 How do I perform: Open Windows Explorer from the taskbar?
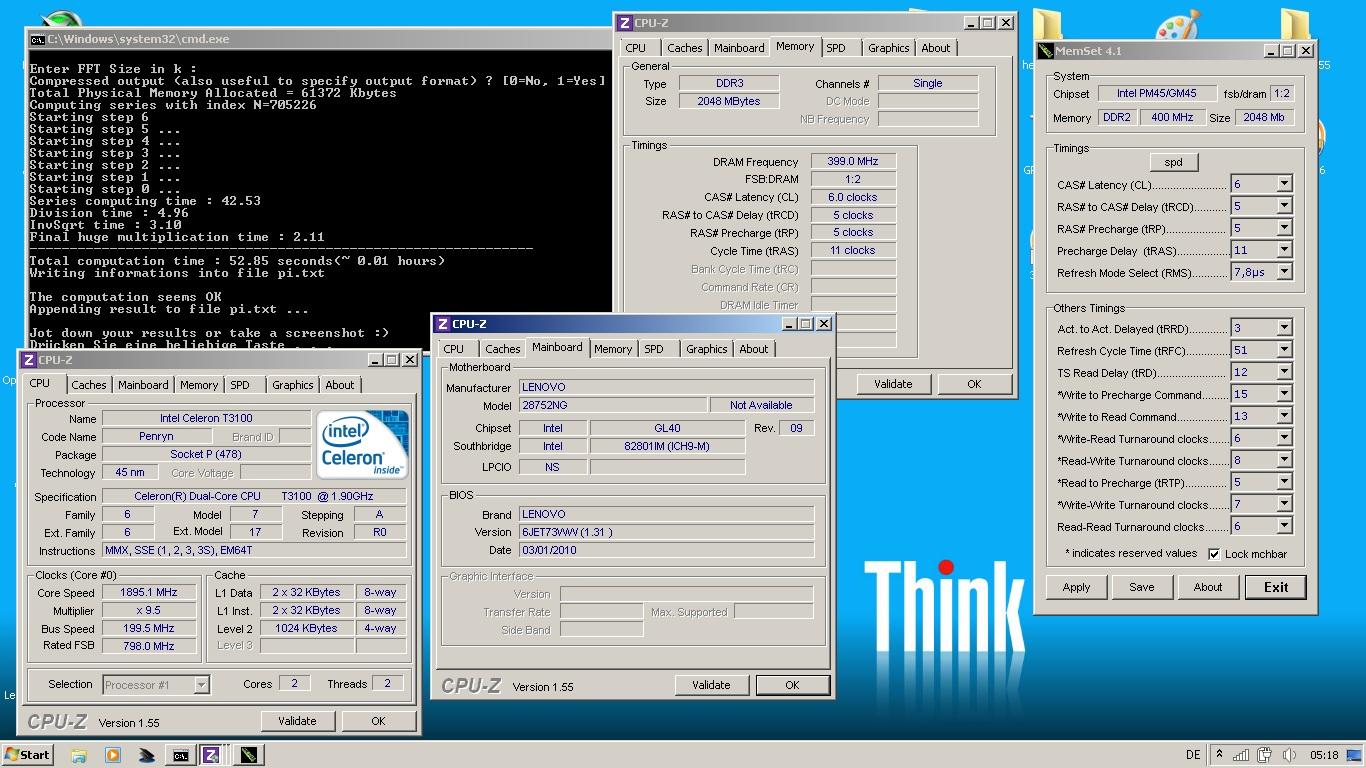[x=79, y=755]
